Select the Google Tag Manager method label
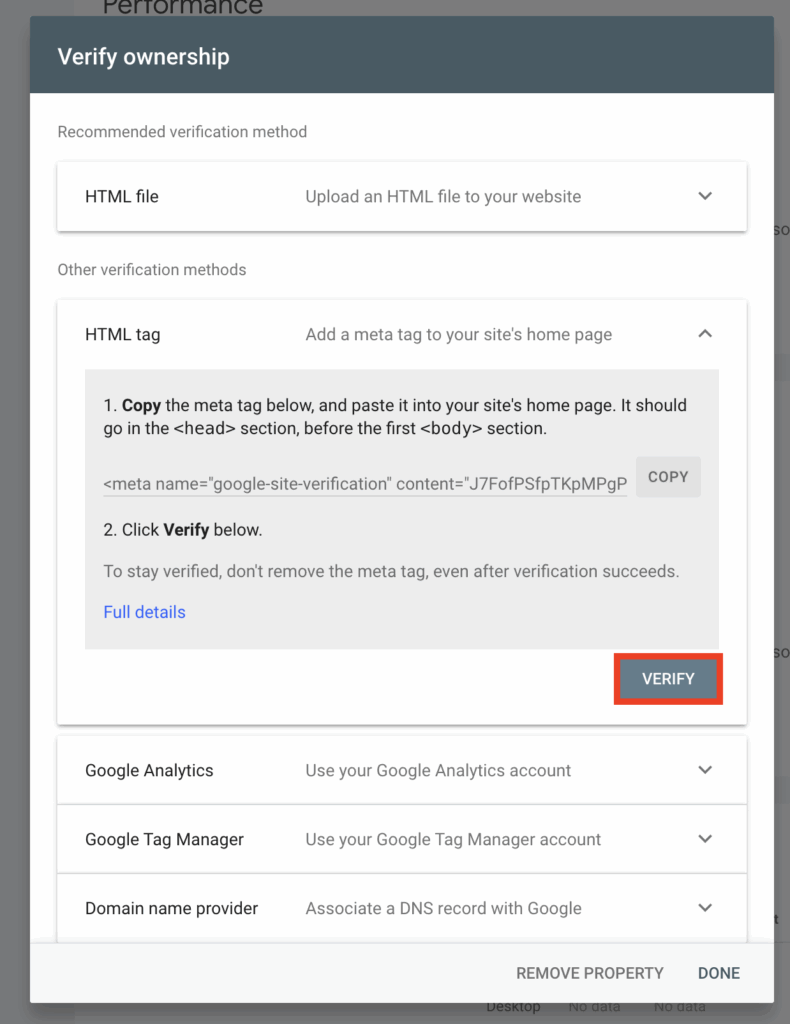Viewport: 790px width, 1024px height. (164, 840)
